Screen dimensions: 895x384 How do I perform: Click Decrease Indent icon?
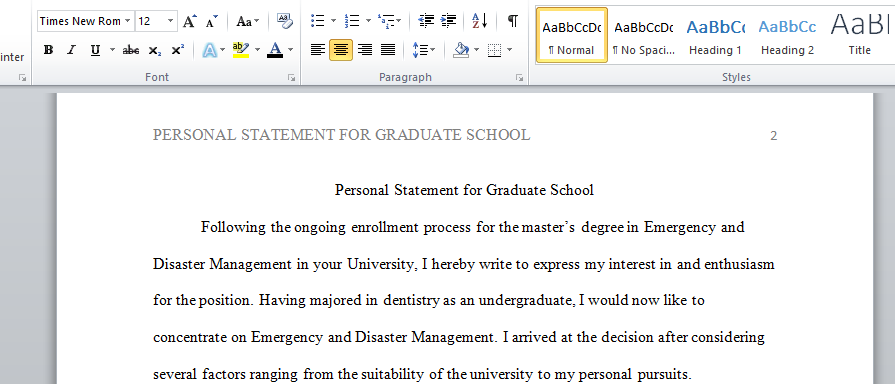coord(426,22)
